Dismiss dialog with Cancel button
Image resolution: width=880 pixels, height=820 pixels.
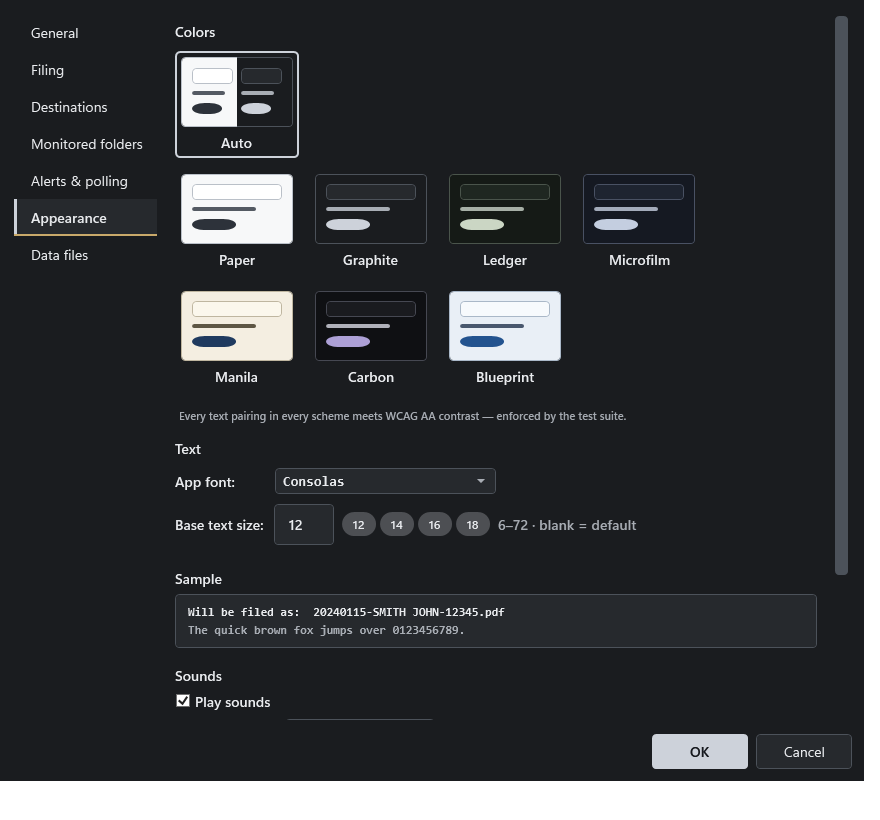tap(804, 752)
